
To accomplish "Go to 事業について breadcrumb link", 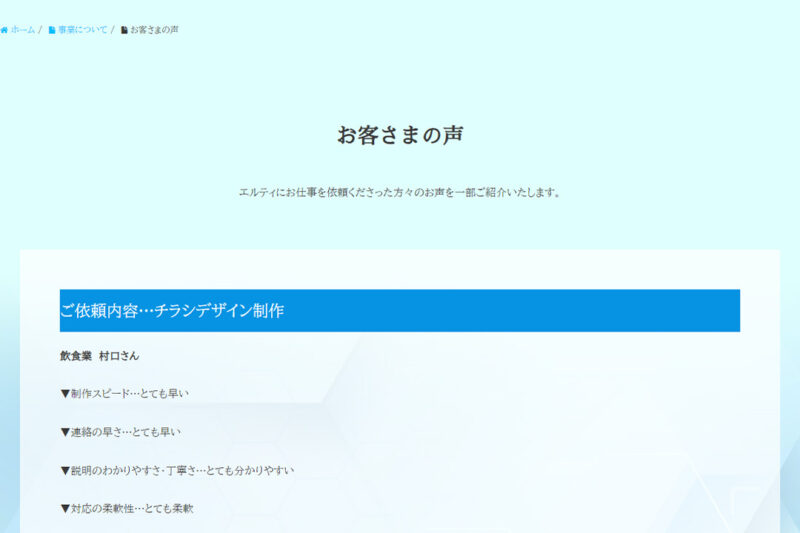I will (83, 30).
